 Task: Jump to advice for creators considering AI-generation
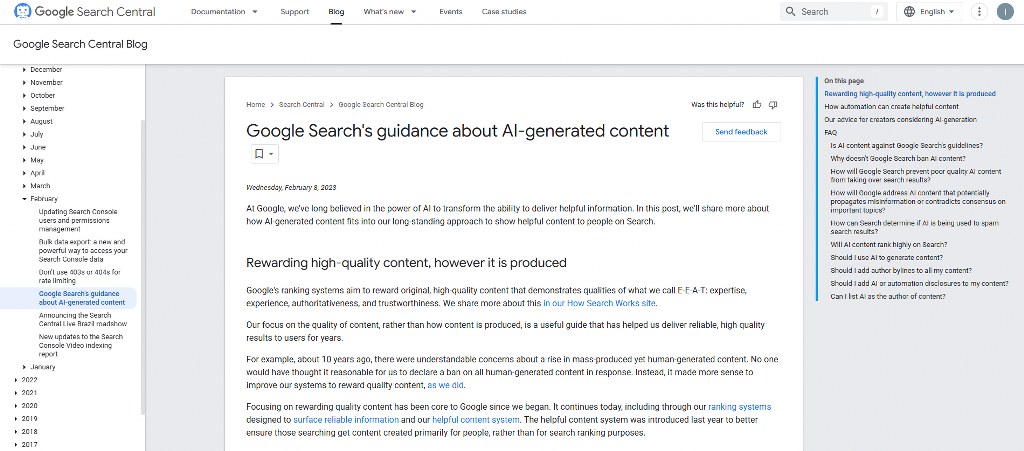point(901,119)
